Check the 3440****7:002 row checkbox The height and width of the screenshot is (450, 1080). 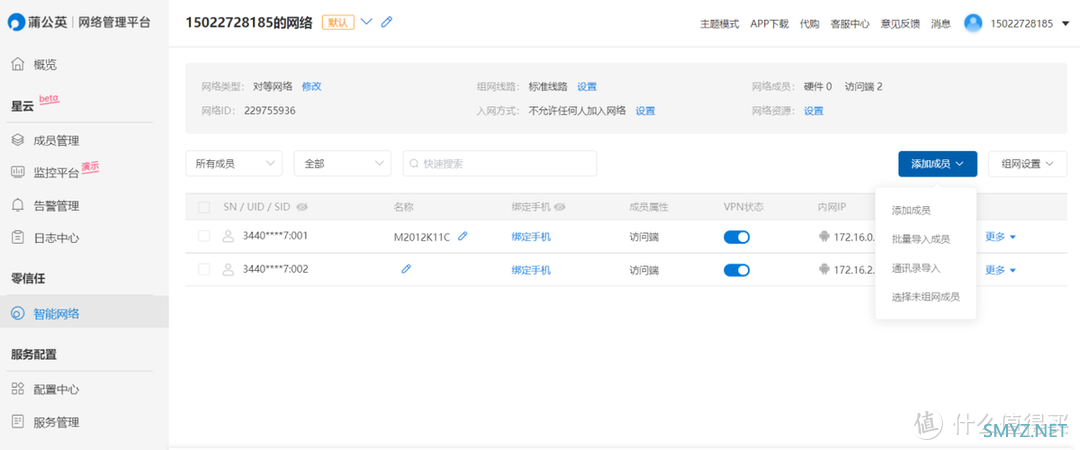pos(204,269)
